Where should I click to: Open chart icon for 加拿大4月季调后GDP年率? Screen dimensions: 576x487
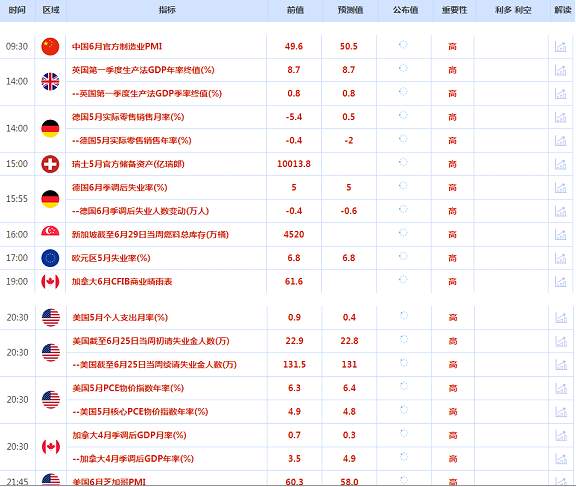coord(561,459)
